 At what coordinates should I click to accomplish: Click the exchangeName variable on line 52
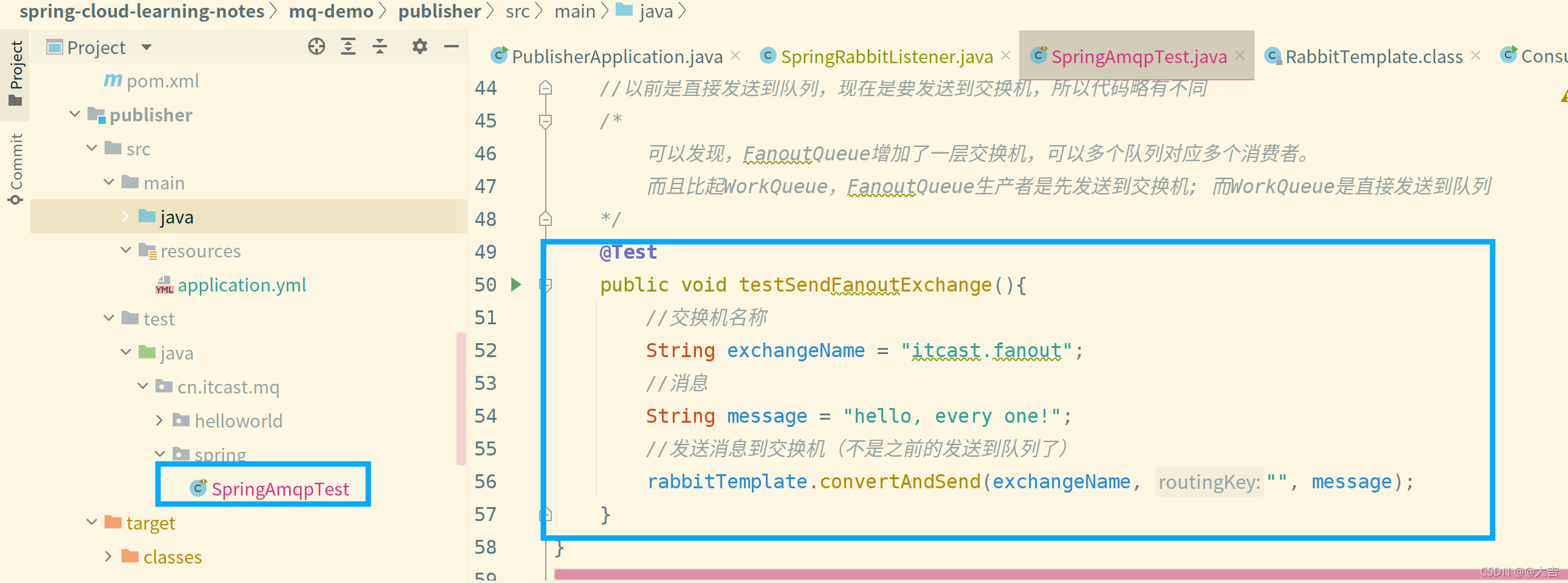(x=796, y=351)
